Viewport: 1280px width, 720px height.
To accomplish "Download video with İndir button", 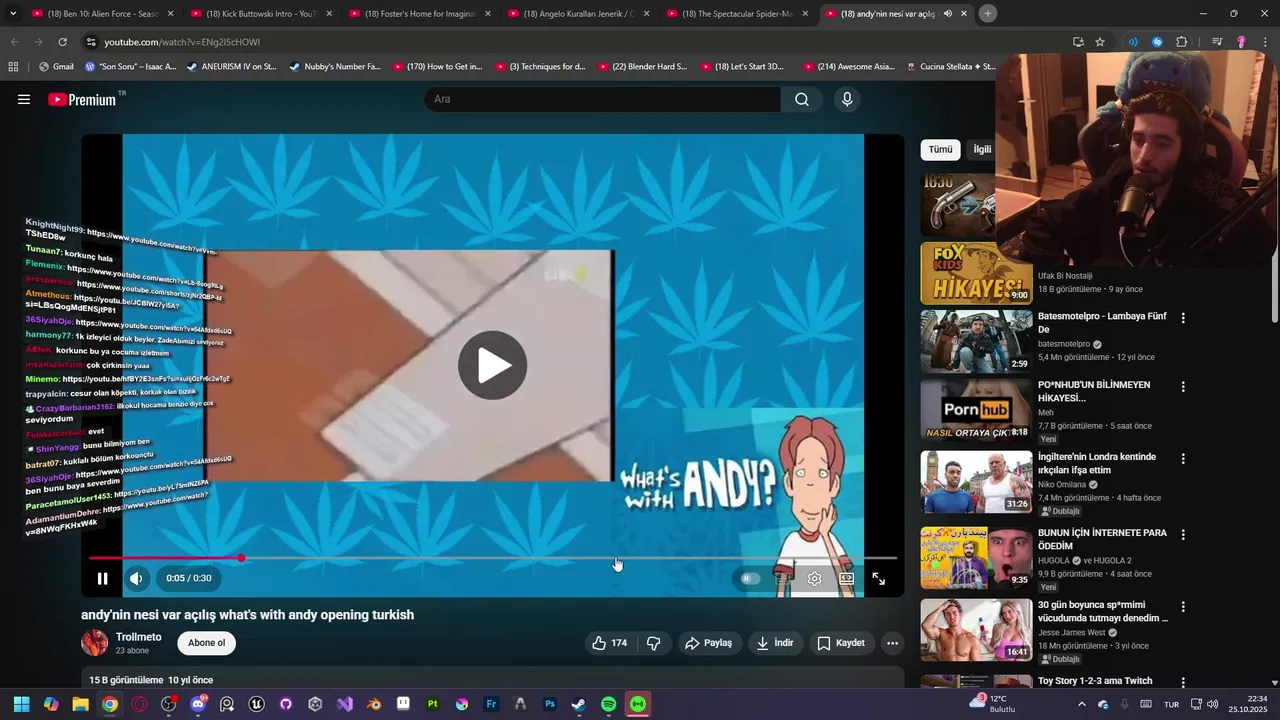I will tap(775, 643).
